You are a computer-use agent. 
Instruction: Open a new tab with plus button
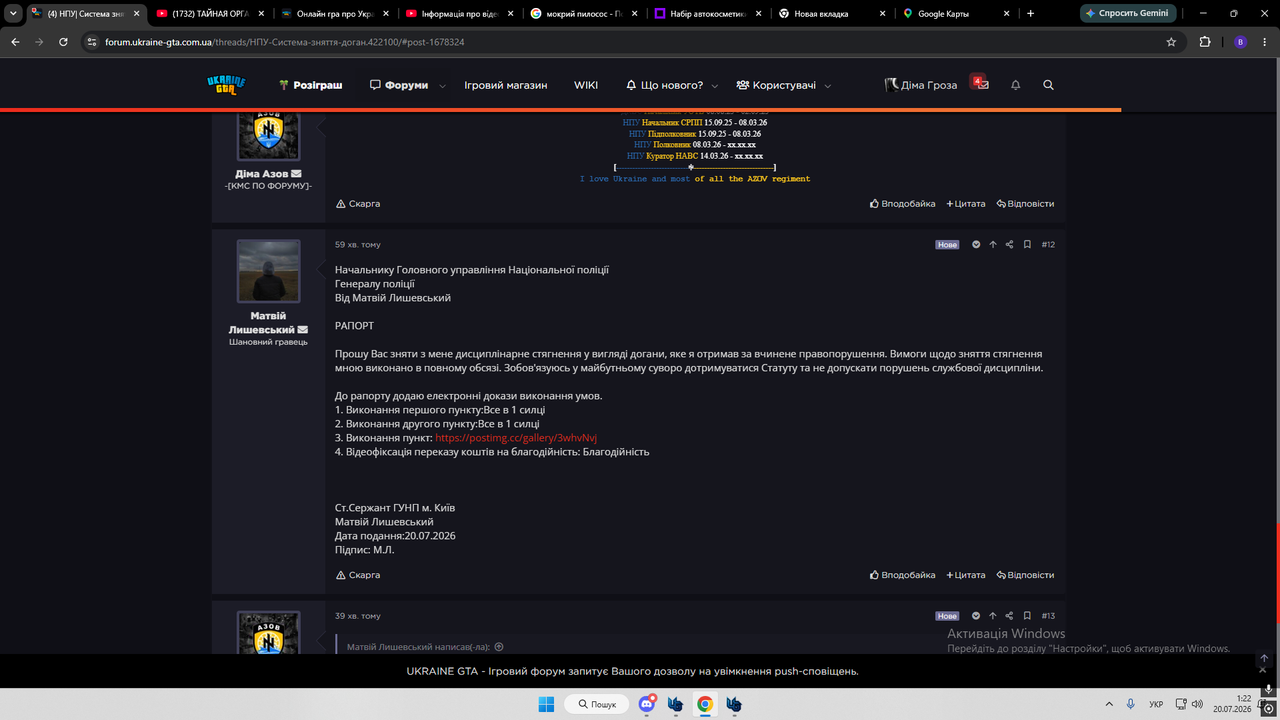(1030, 14)
